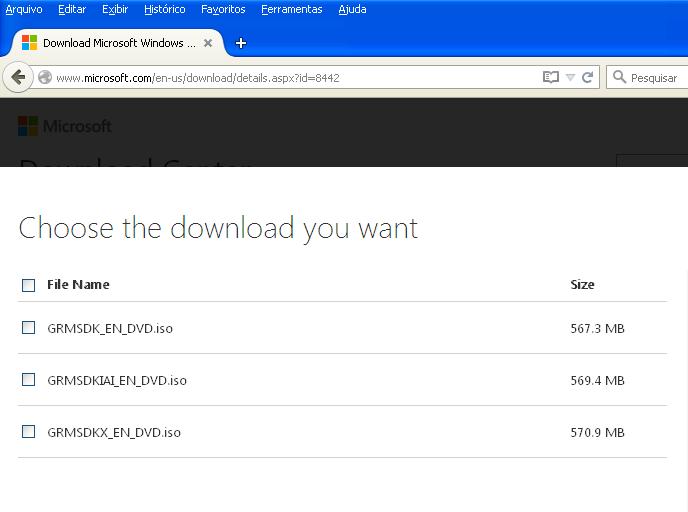Select the Download Microsoft Windows tab

117,43
